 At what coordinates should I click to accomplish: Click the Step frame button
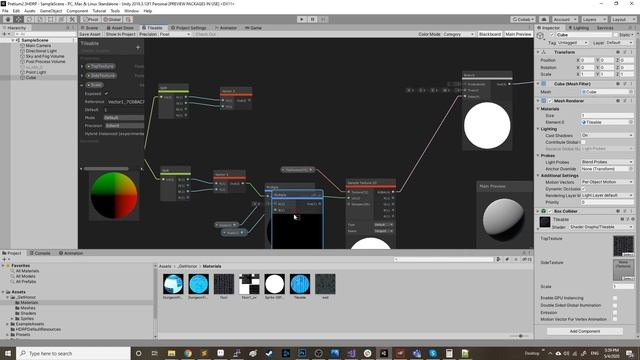point(323,19)
